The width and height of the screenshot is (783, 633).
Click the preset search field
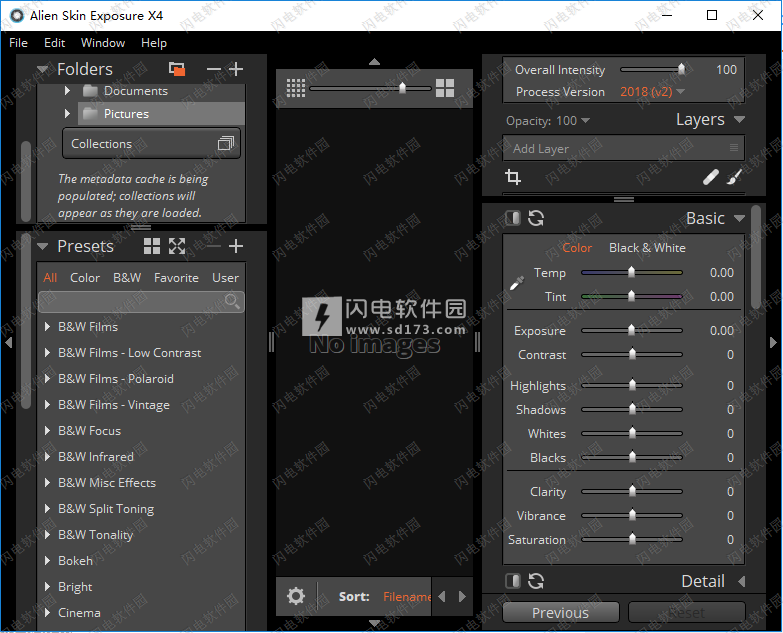point(141,302)
